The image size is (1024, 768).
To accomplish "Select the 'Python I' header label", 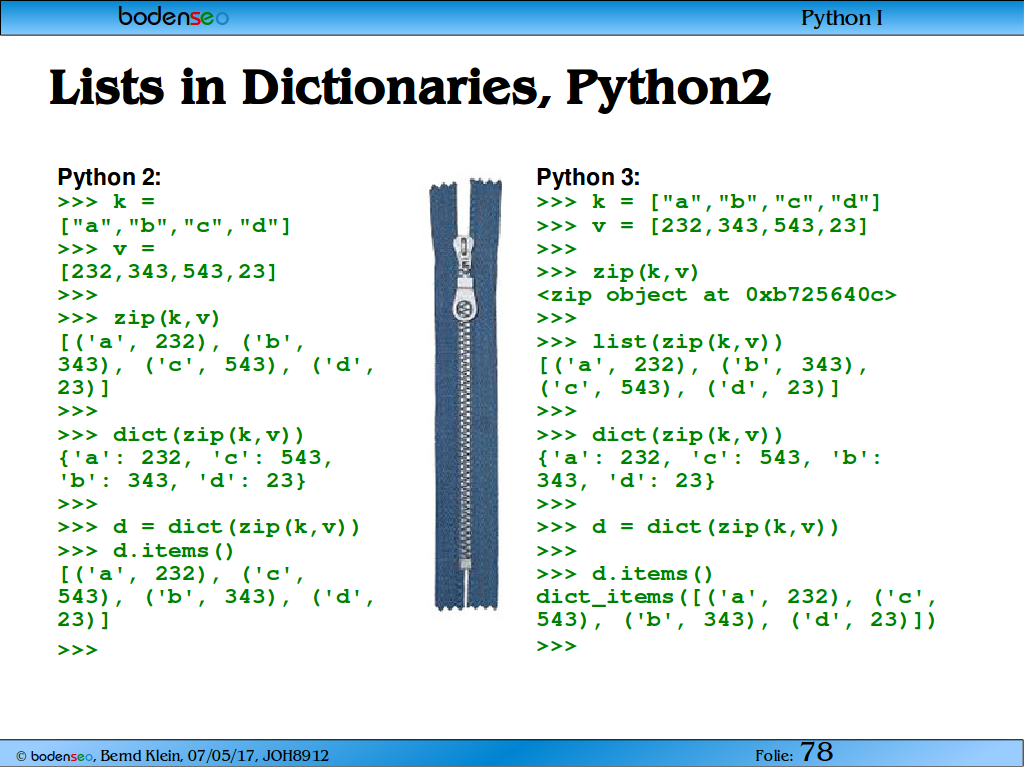I will click(842, 18).
